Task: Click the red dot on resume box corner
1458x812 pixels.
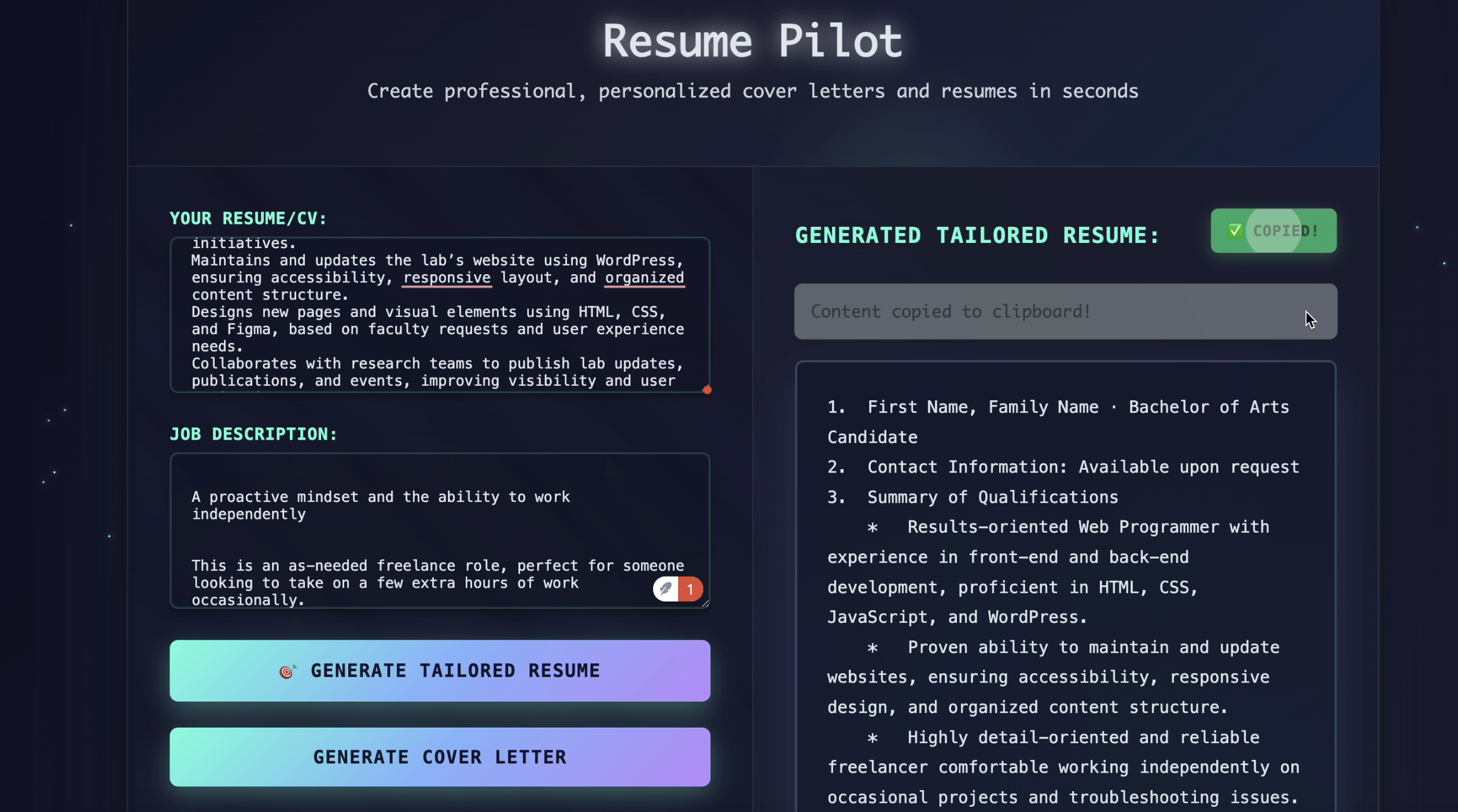Action: (707, 390)
